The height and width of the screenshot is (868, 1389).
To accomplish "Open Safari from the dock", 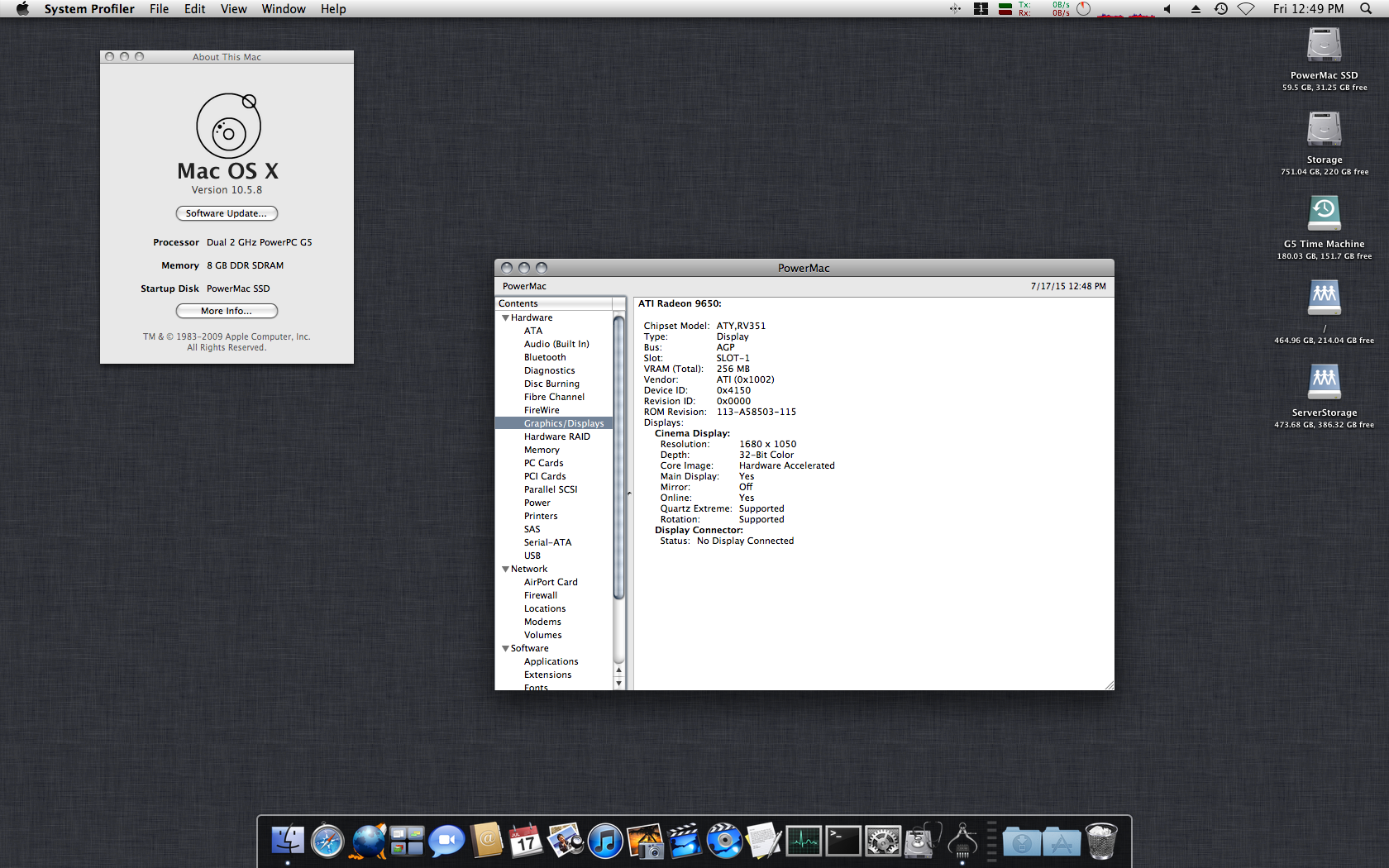I will 327,842.
